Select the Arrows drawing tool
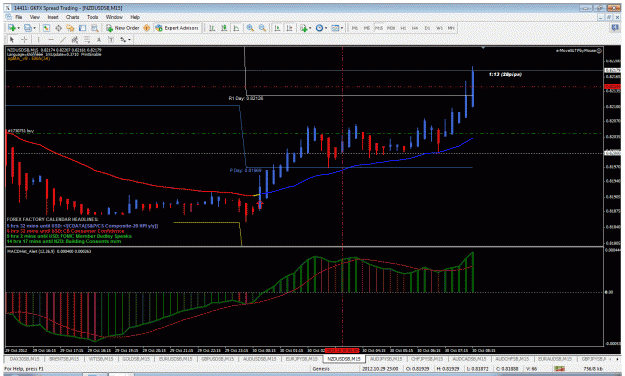 [x=123, y=39]
